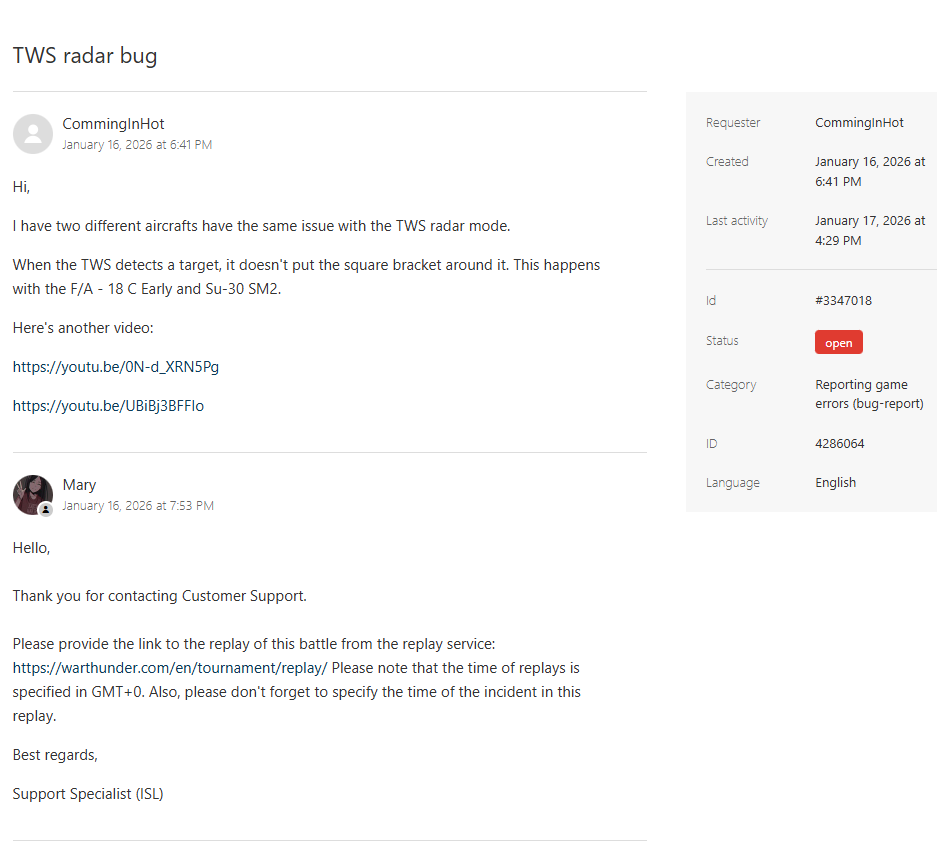Select ticket Id #3347018
This screenshot has width=937, height=861.
pyautogui.click(x=844, y=301)
